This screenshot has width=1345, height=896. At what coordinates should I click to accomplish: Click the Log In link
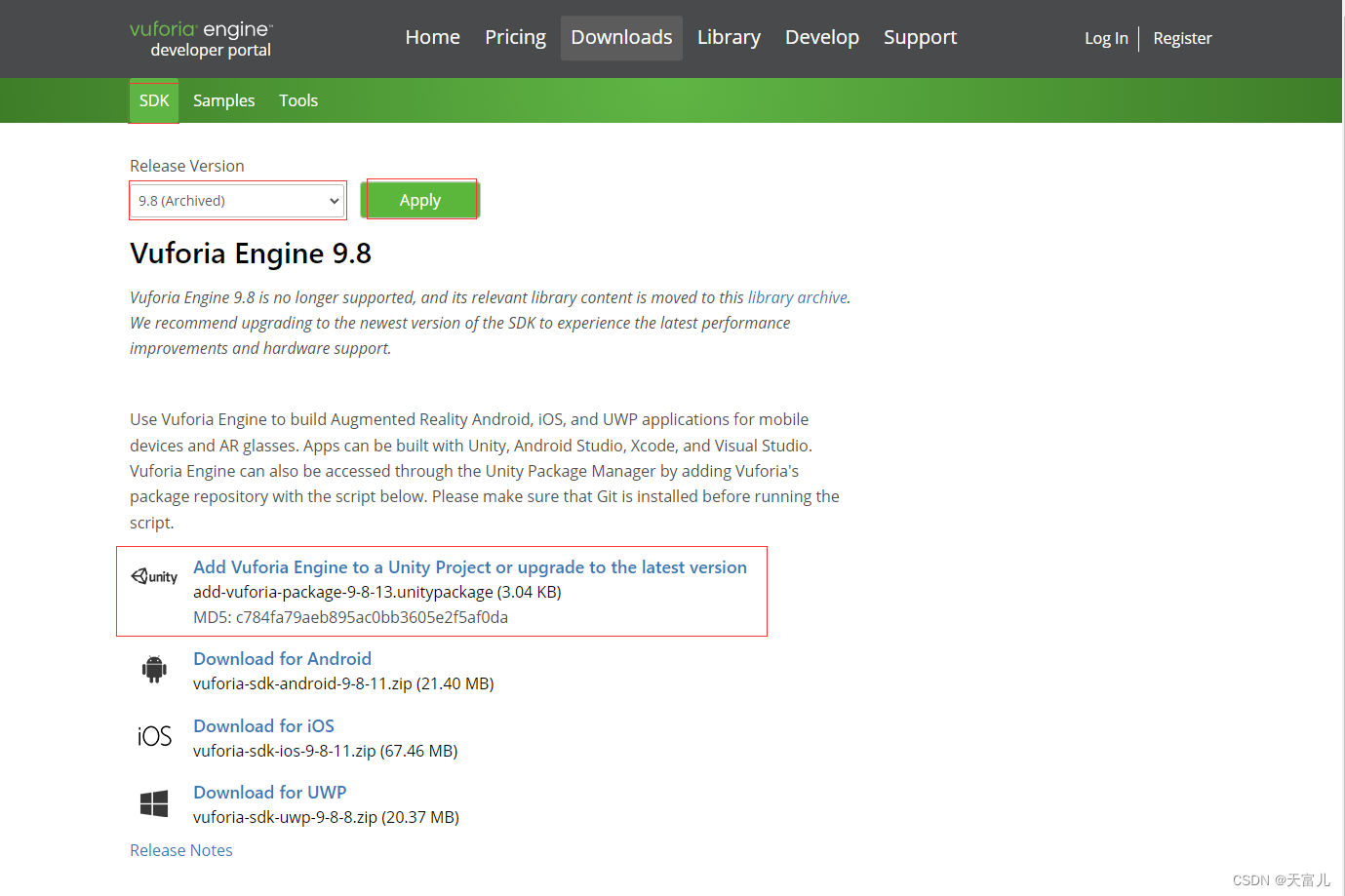coord(1106,38)
